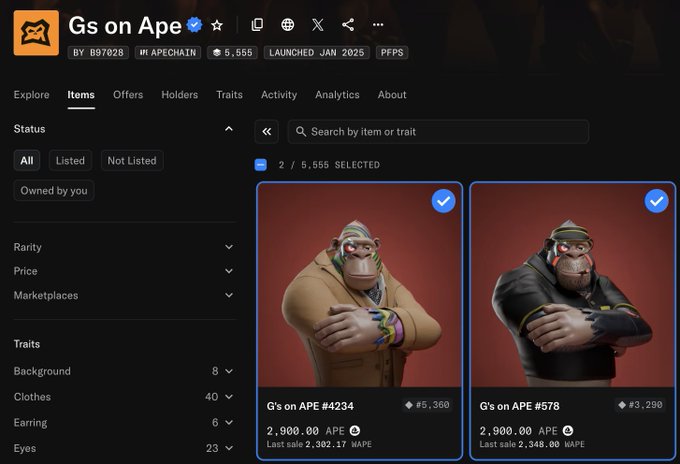Click the search magnifier icon

[301, 131]
